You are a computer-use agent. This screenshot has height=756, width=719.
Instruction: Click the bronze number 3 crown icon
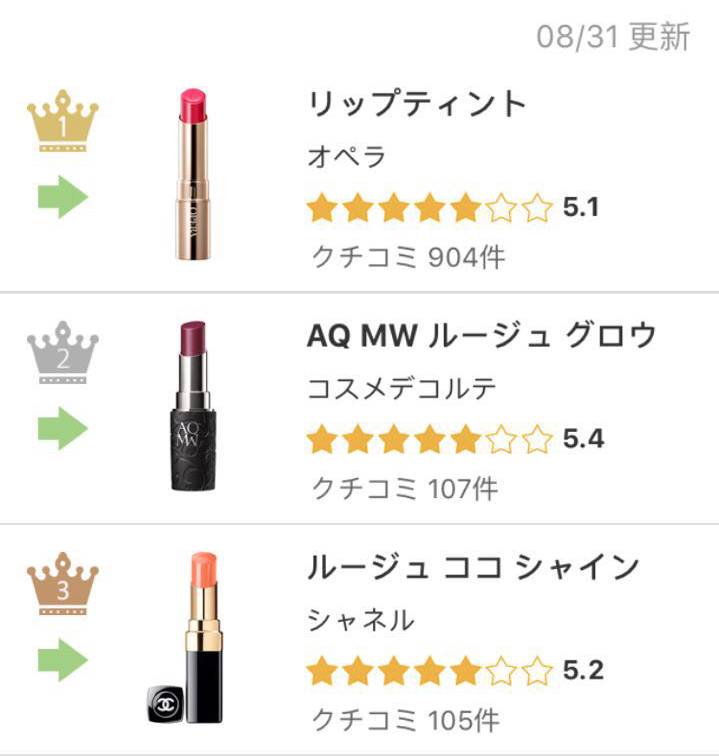(x=63, y=583)
